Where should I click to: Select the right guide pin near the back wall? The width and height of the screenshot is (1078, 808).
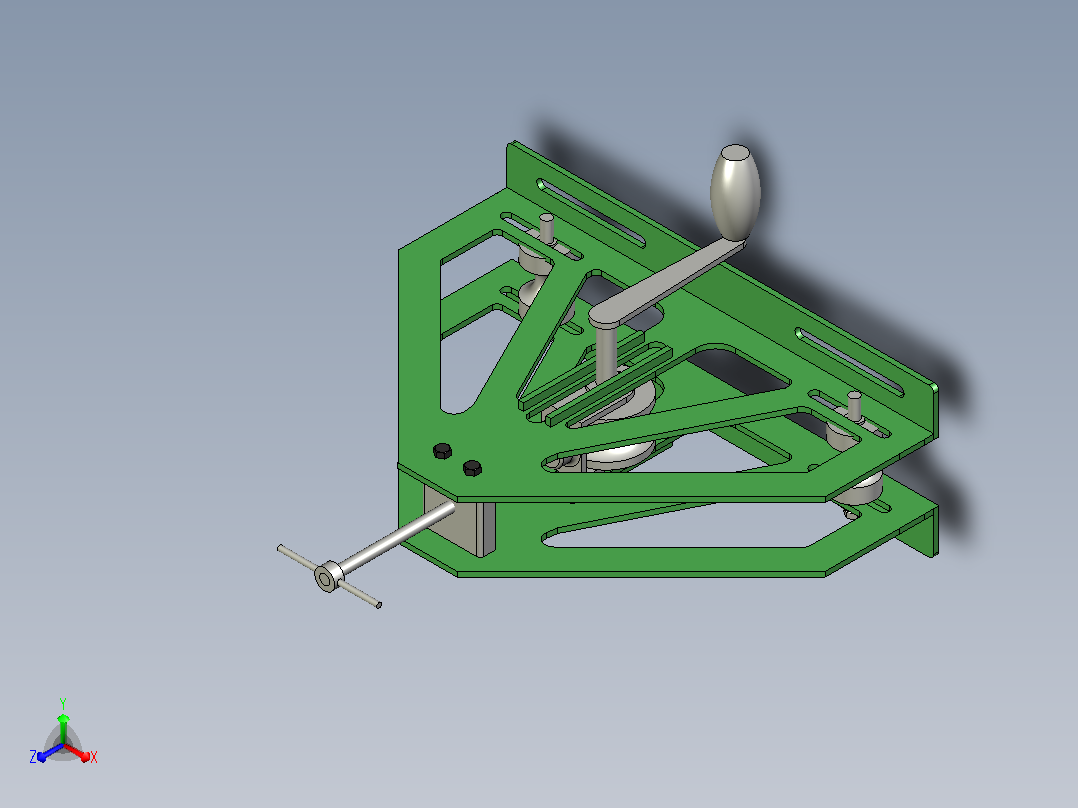pos(854,406)
